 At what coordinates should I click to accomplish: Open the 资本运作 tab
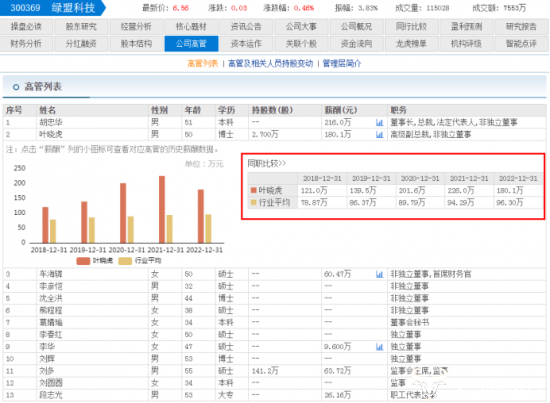[x=246, y=44]
